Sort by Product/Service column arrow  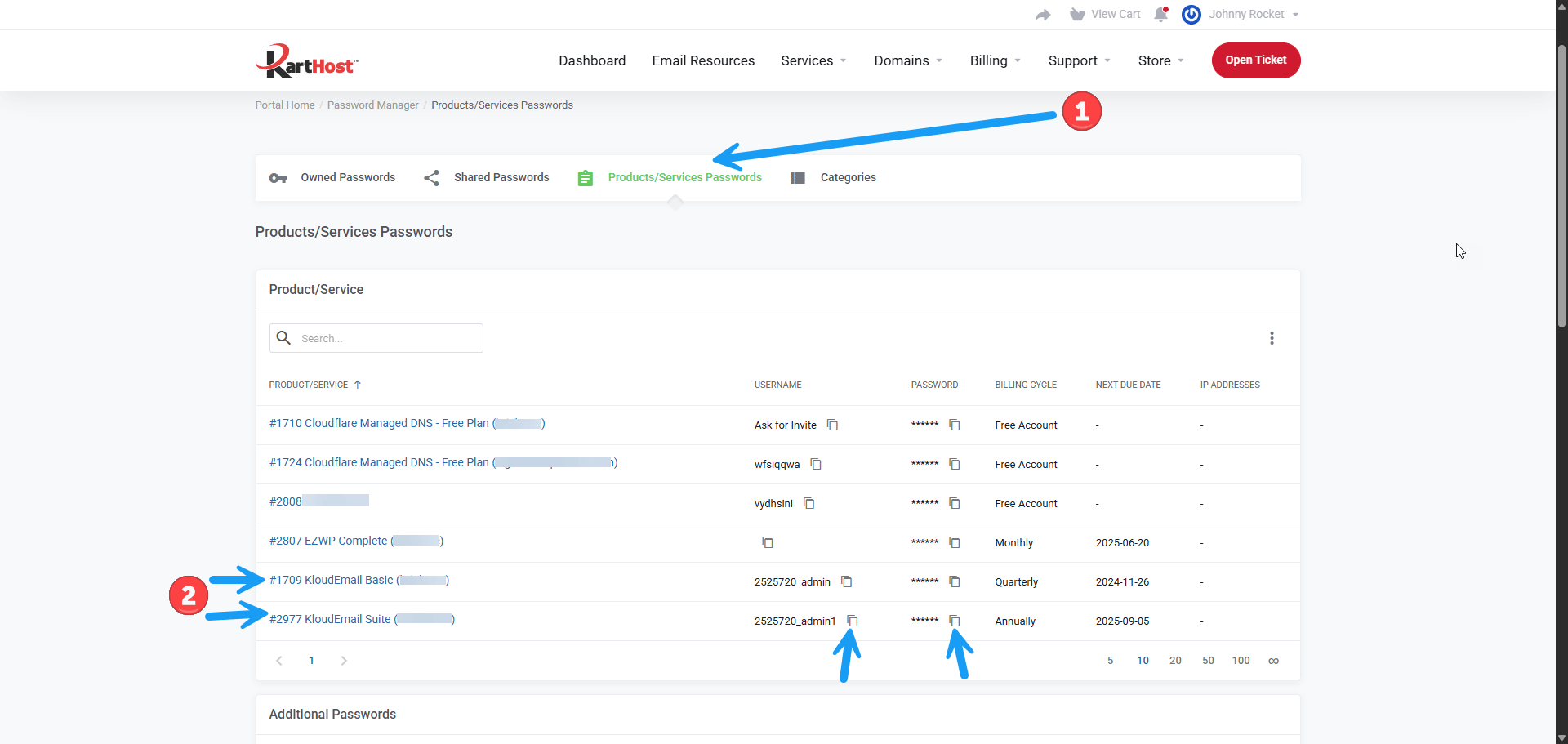(x=357, y=385)
